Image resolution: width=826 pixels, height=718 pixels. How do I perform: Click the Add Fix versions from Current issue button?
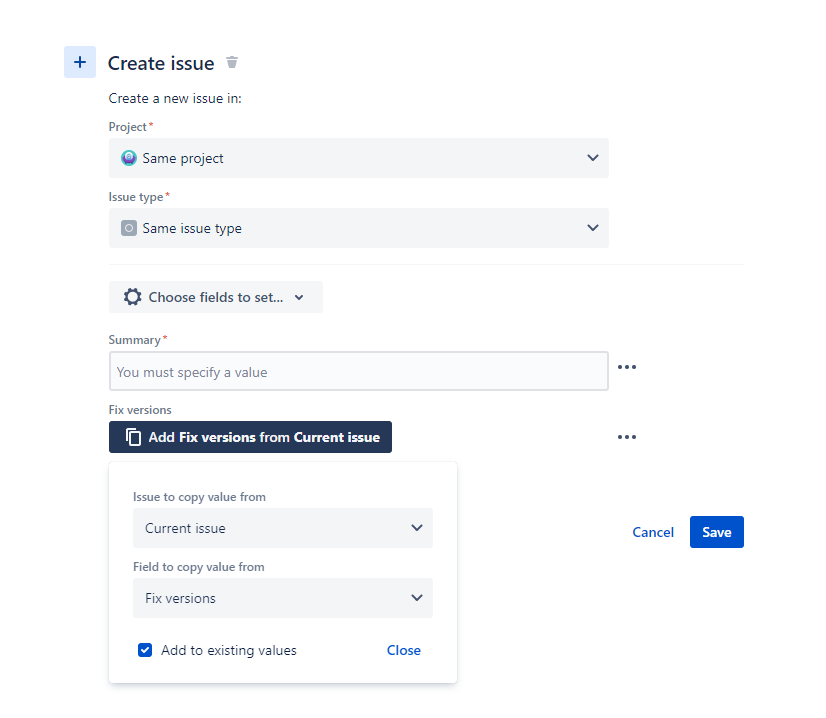[x=263, y=437]
